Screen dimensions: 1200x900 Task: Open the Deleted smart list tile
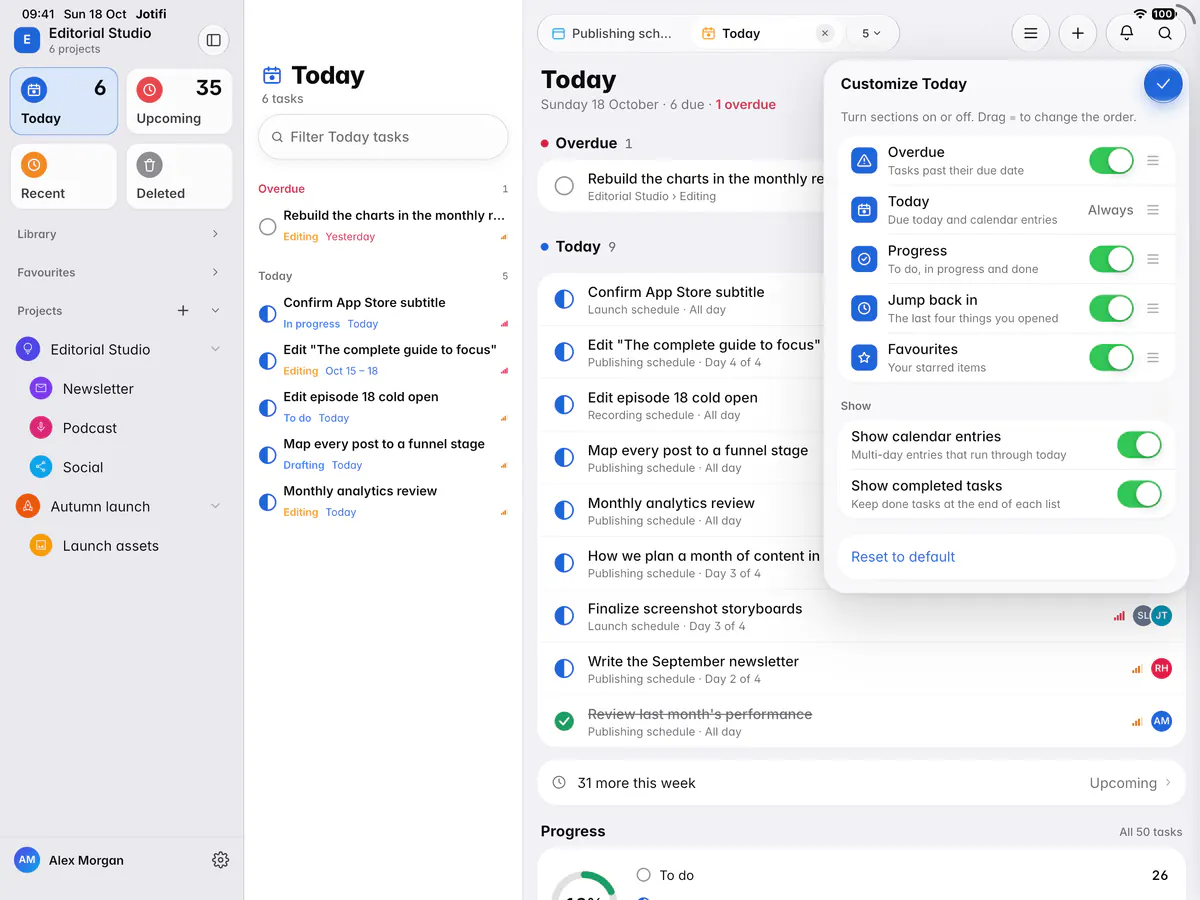[x=179, y=176]
